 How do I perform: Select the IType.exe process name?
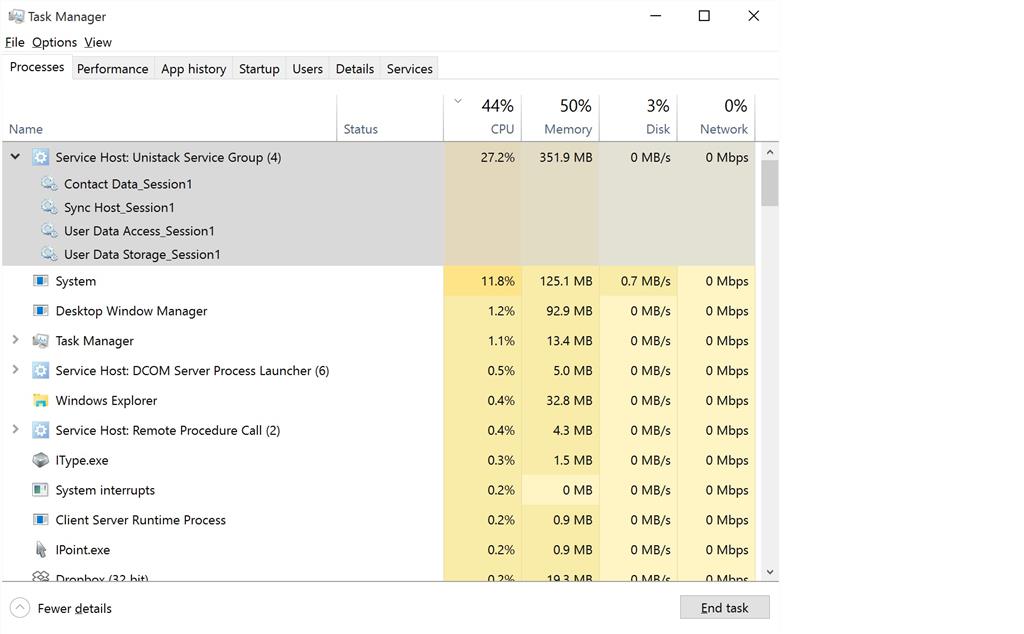point(82,460)
